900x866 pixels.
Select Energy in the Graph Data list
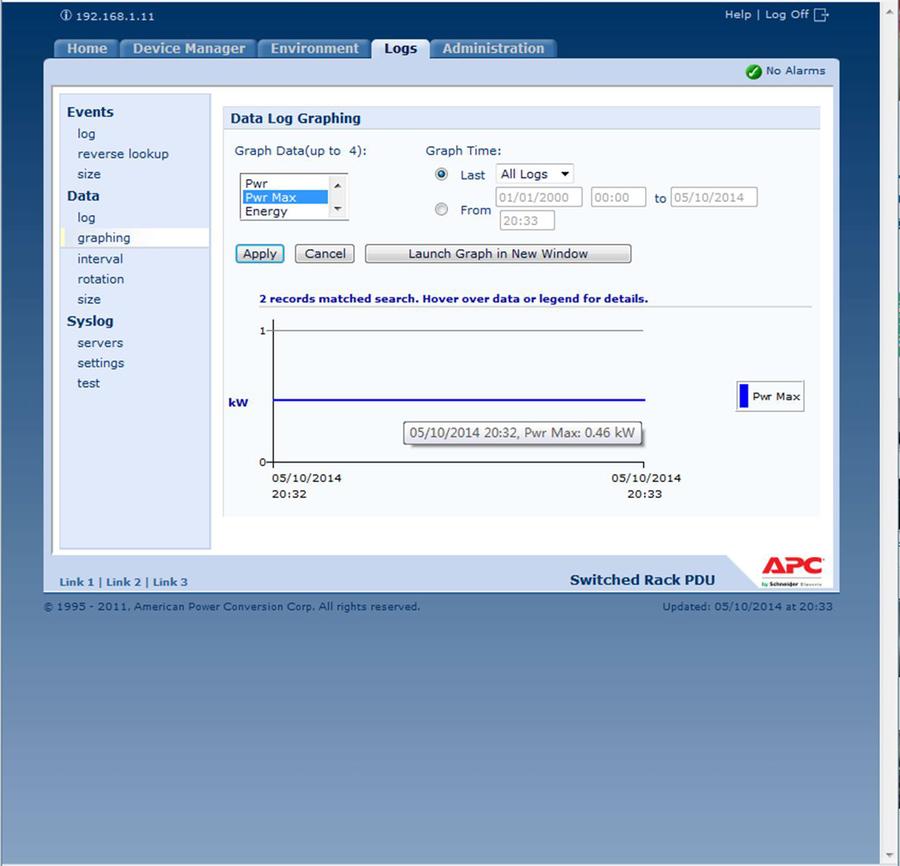click(266, 211)
